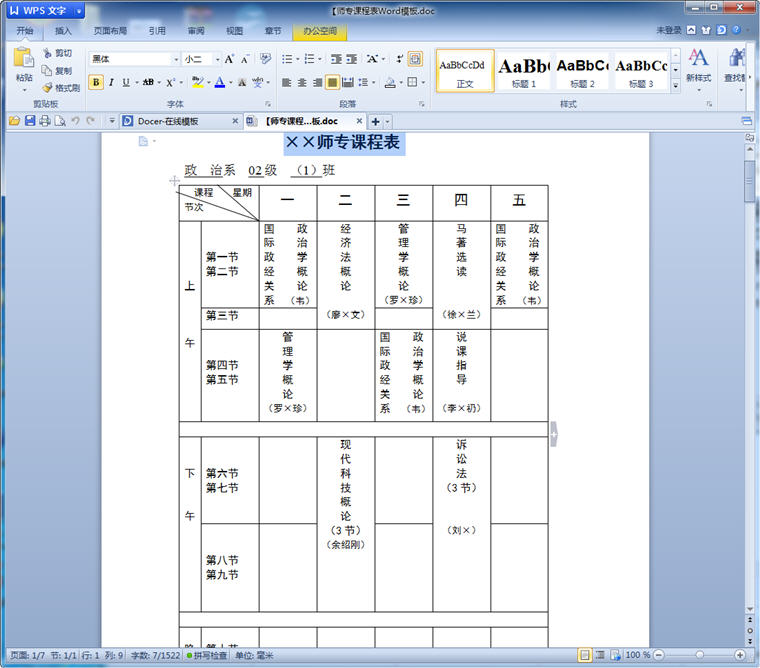Expand the borders dropdown arrow
The image size is (760, 668).
coord(423,83)
